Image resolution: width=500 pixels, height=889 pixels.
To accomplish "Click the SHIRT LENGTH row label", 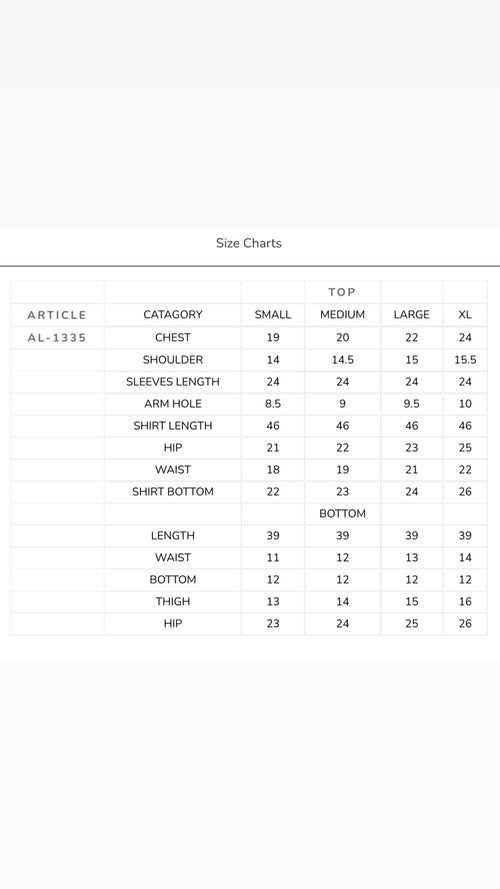I will click(x=173, y=426).
